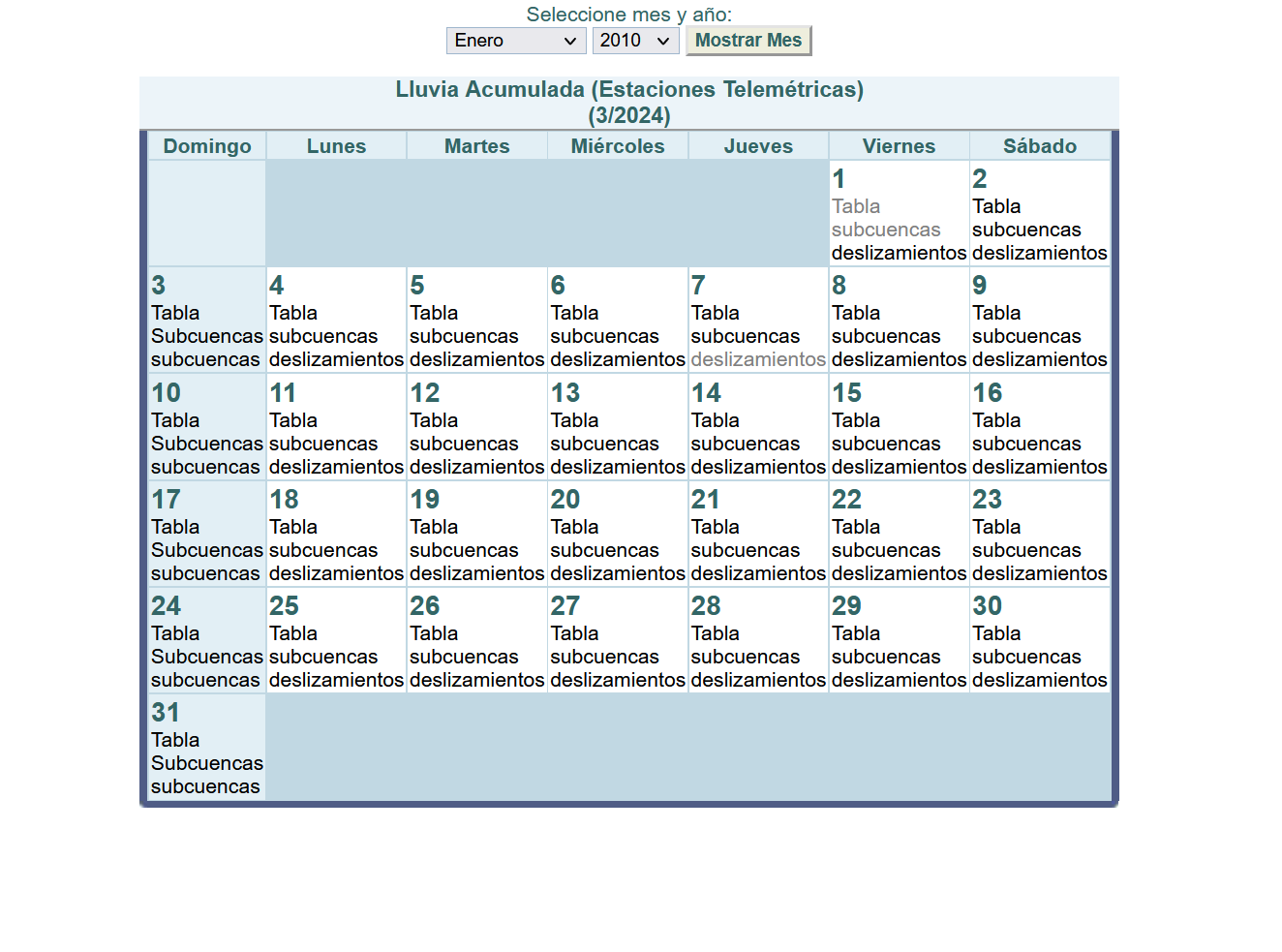Open deslizamientos link for day 25

click(336, 680)
